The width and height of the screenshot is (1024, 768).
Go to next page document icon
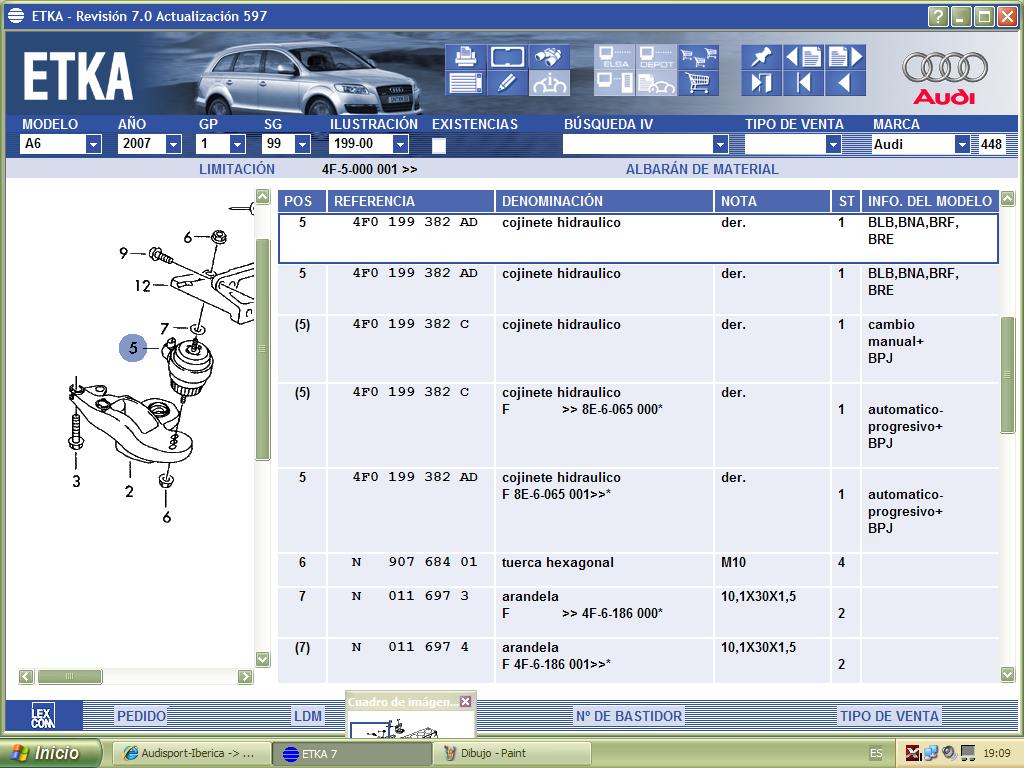tap(845, 57)
